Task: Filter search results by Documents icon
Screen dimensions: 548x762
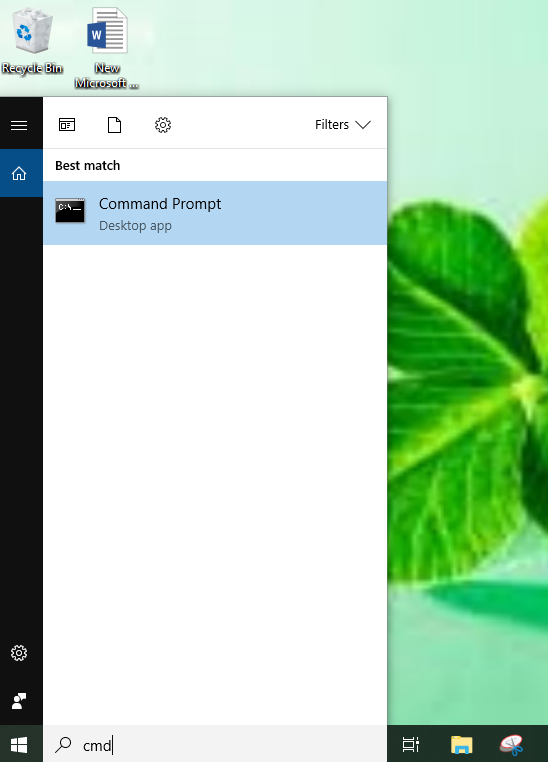Action: tap(114, 125)
